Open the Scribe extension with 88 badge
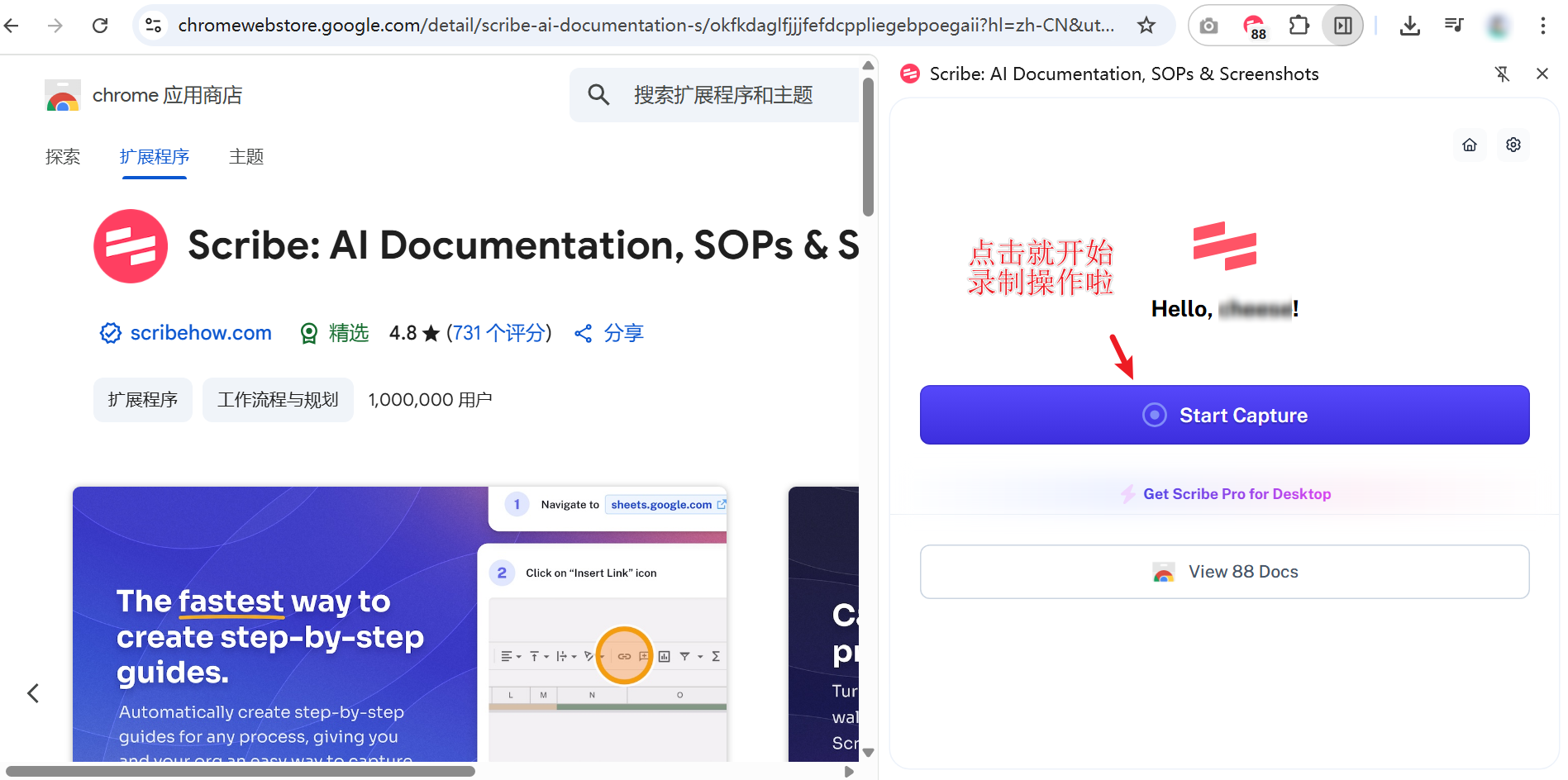 (1255, 26)
